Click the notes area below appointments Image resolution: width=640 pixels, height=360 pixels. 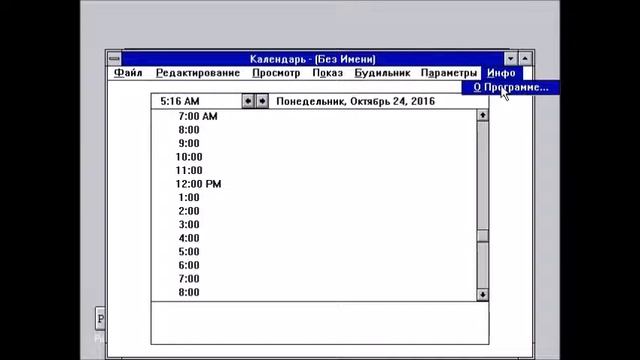[320, 323]
